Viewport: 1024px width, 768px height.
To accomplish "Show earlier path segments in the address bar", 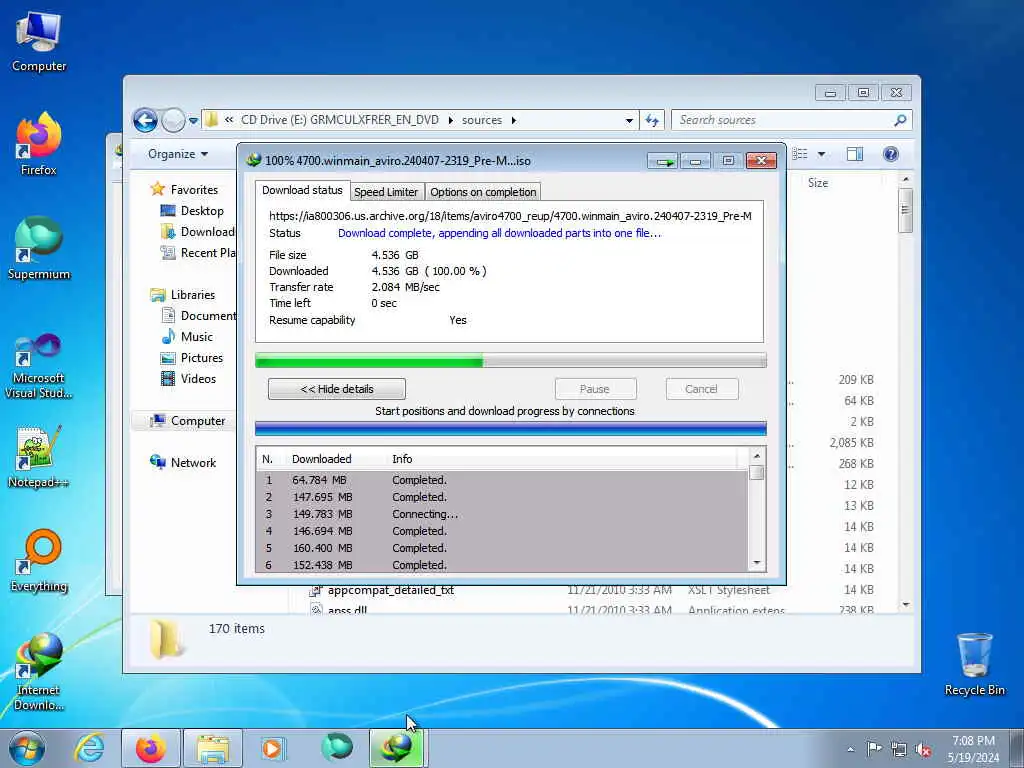I will click(229, 120).
